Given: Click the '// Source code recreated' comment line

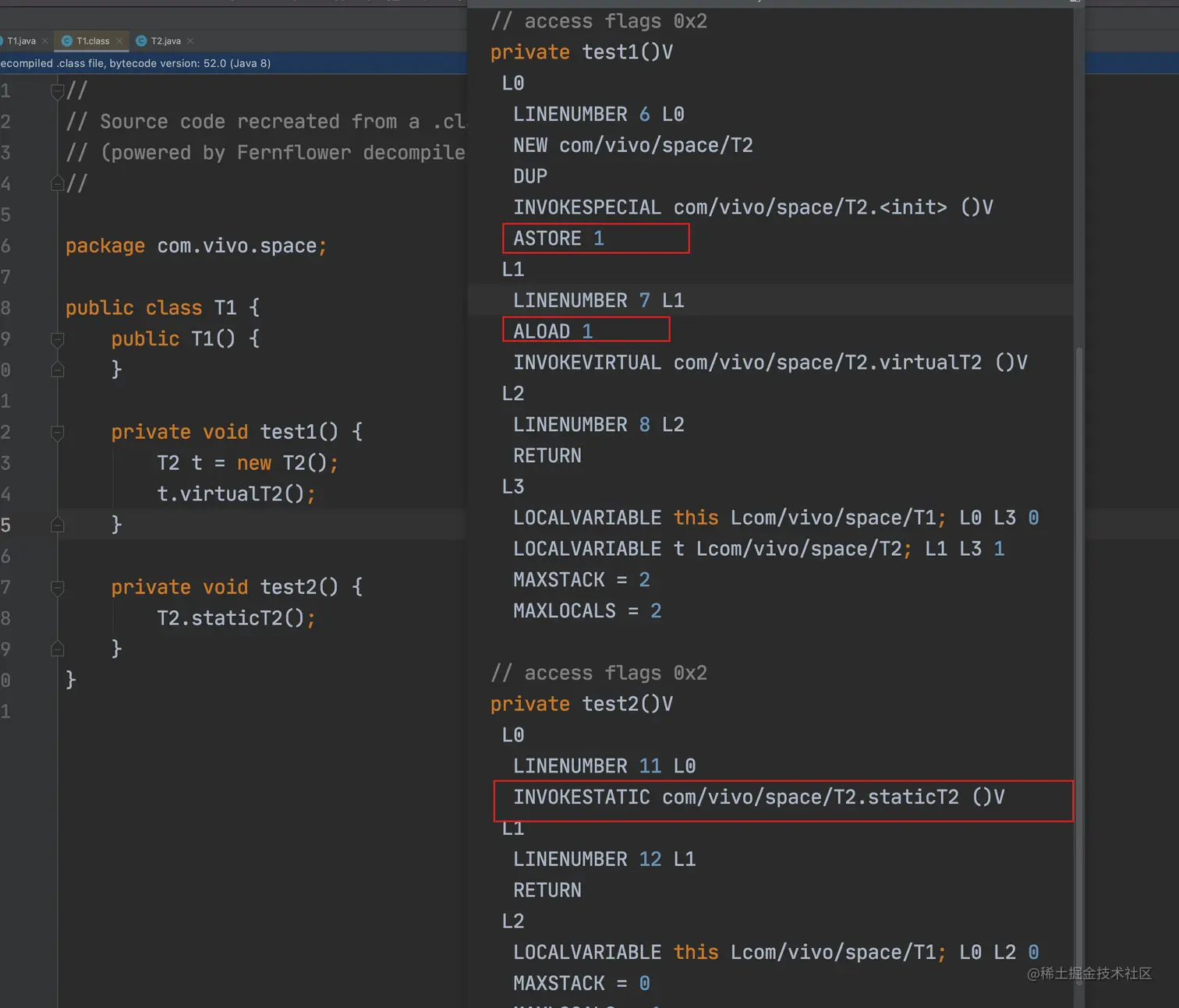Looking at the screenshot, I should click(x=266, y=122).
